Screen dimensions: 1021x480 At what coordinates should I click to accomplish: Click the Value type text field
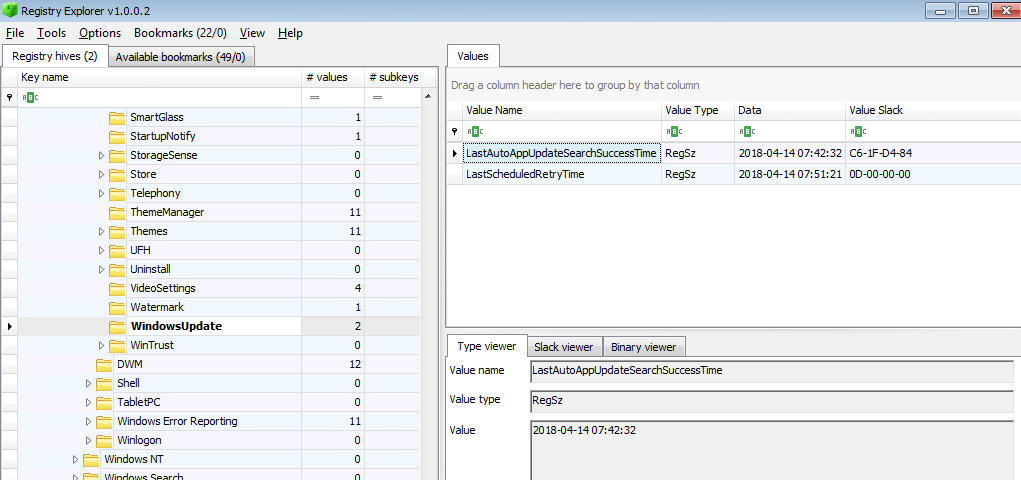pos(772,401)
